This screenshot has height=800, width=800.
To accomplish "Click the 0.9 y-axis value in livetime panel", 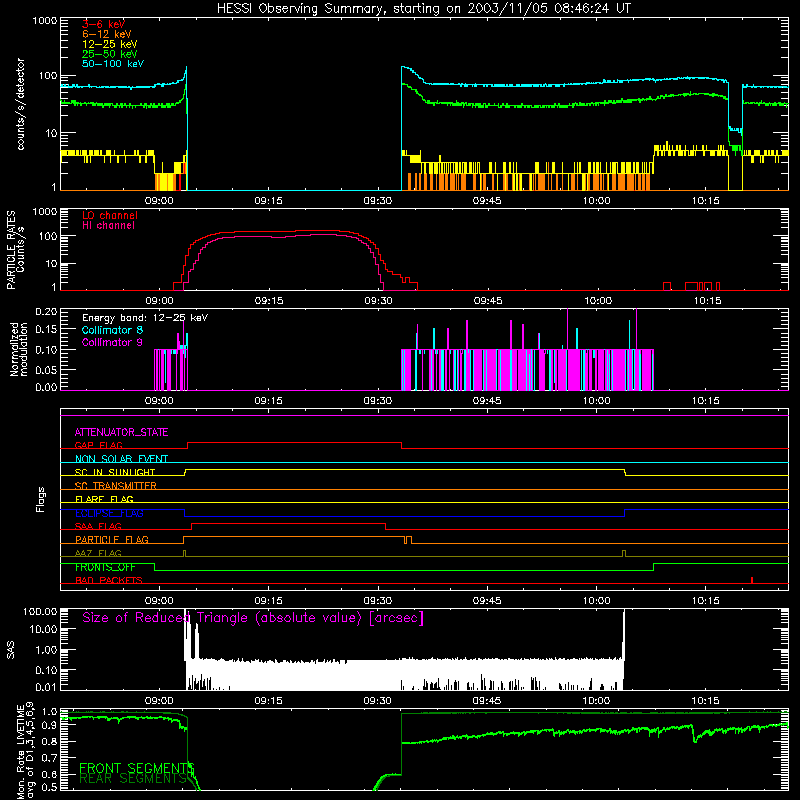I will (x=49, y=725).
